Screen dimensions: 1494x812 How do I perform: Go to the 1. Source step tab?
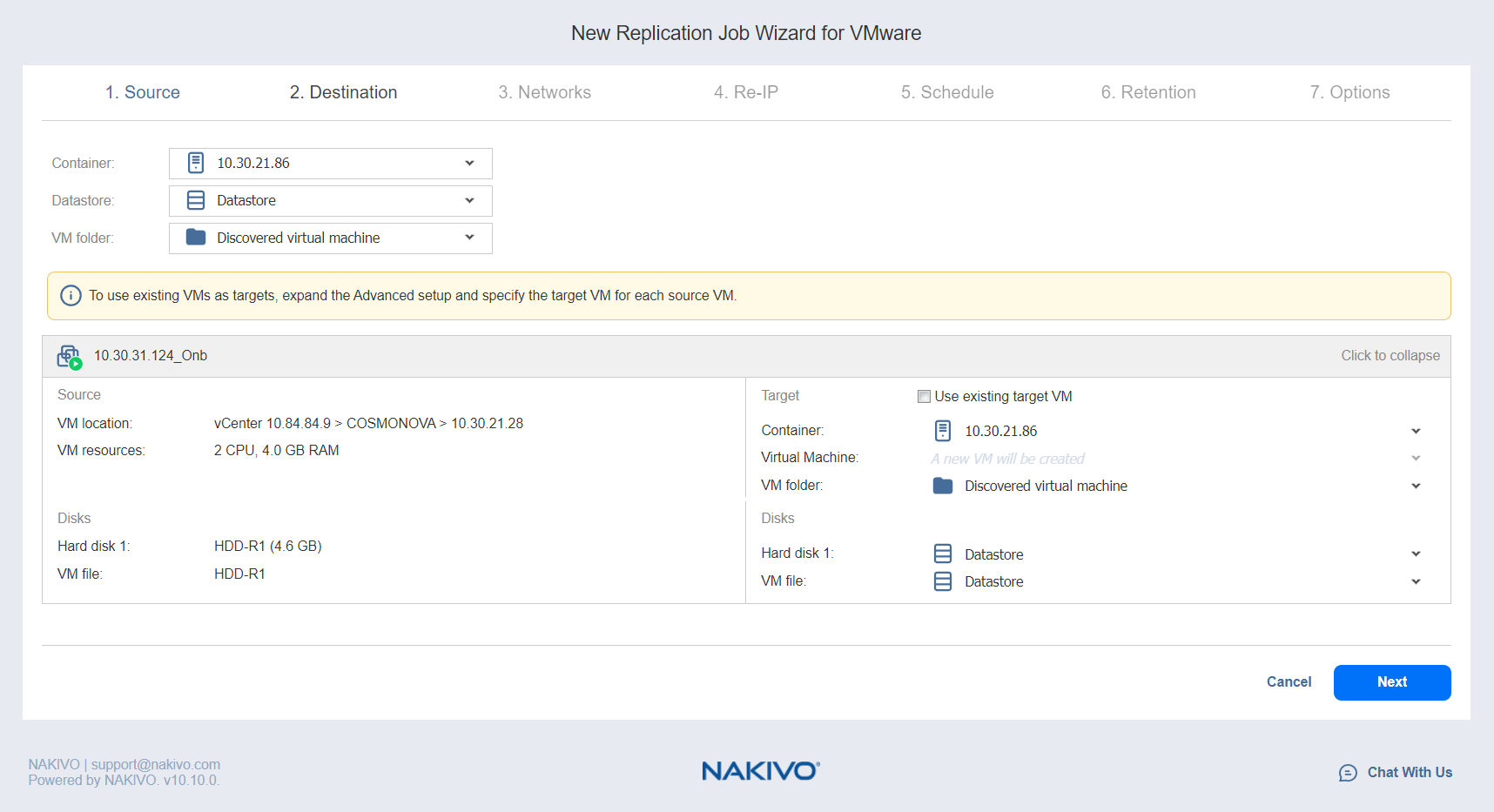point(143,92)
